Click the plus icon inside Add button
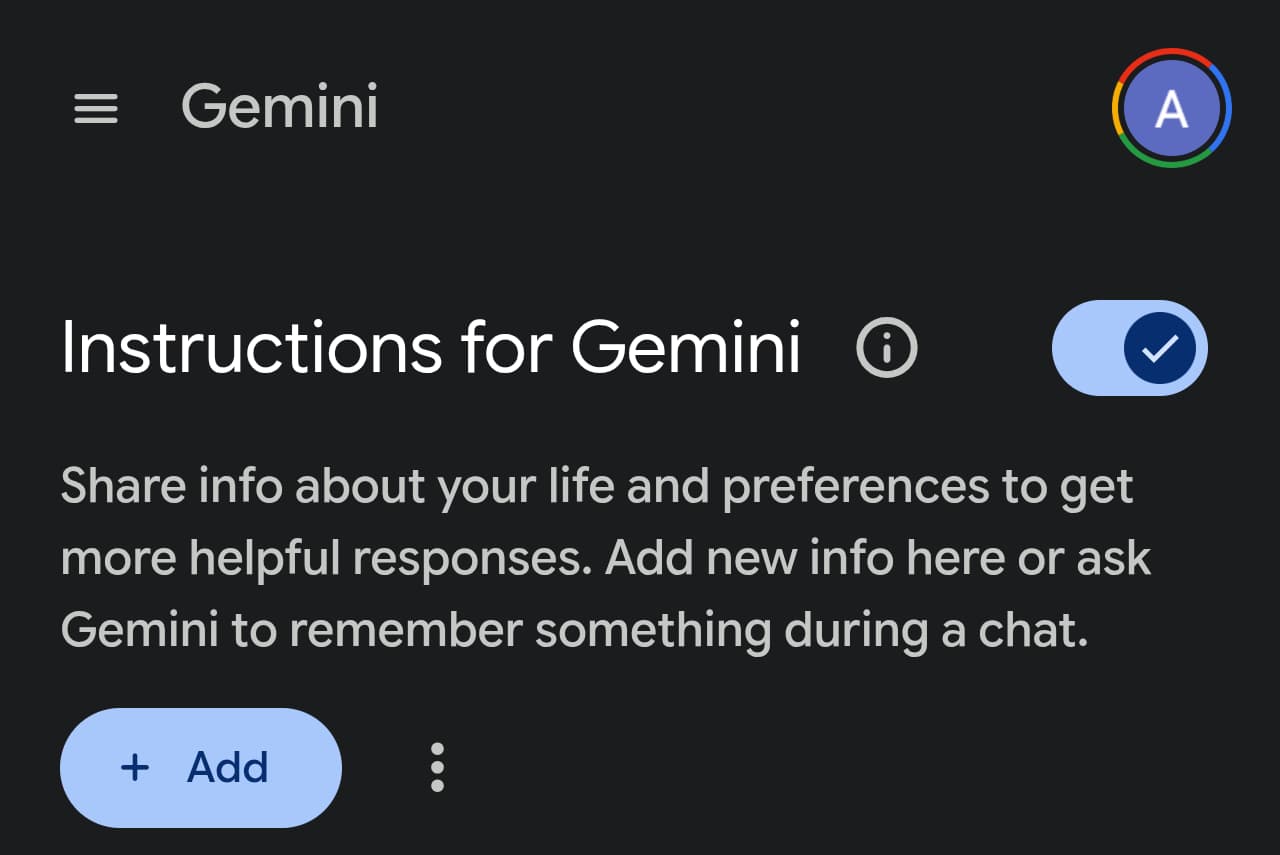The width and height of the screenshot is (1280, 855). coord(134,768)
